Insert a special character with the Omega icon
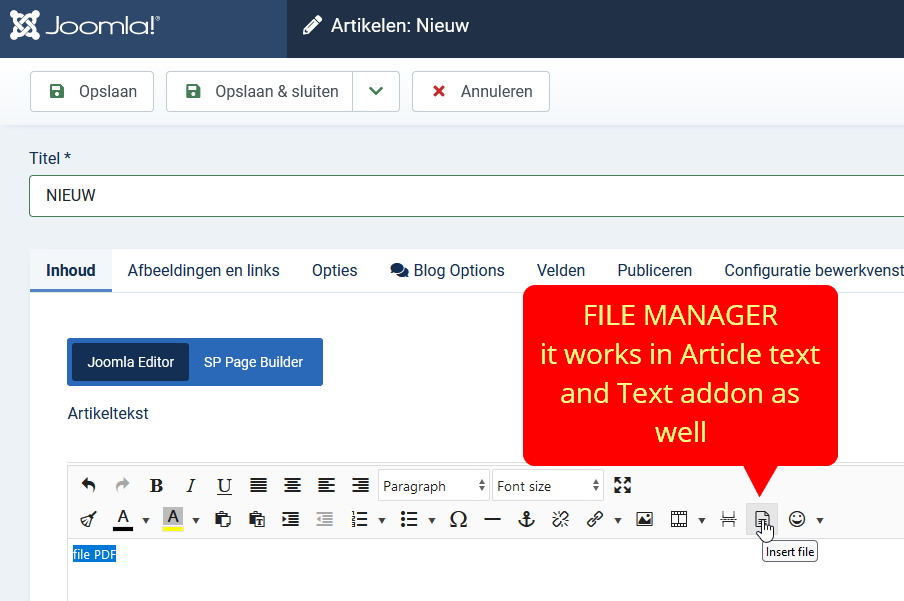904x601 pixels. tap(458, 519)
